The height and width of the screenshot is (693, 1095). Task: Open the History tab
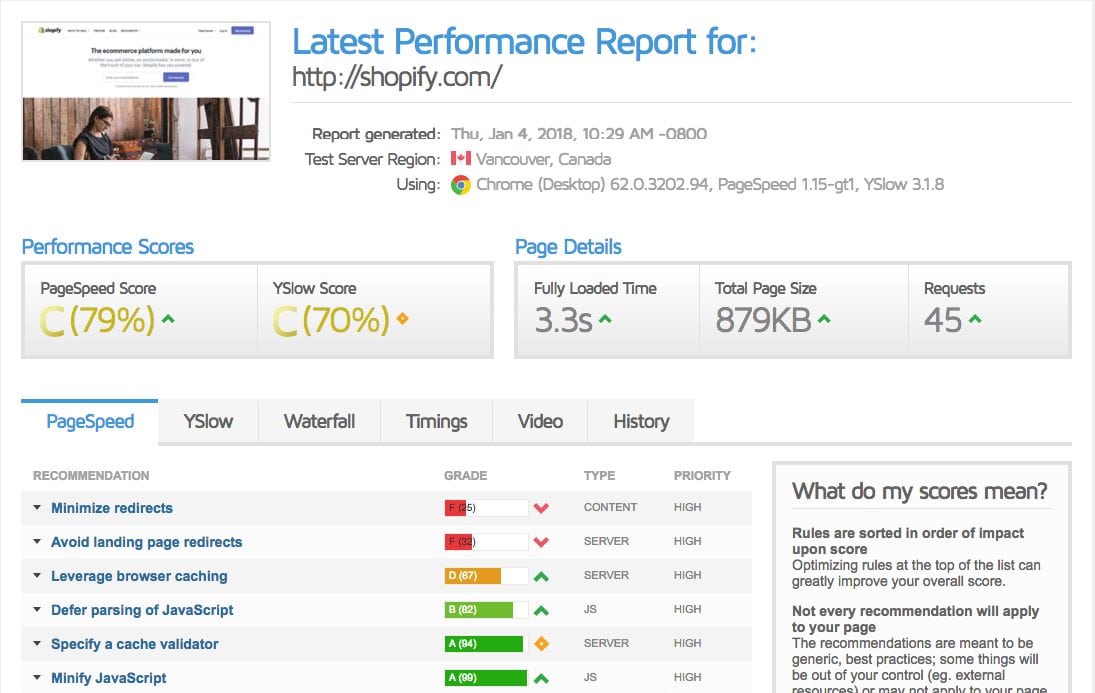click(x=641, y=422)
